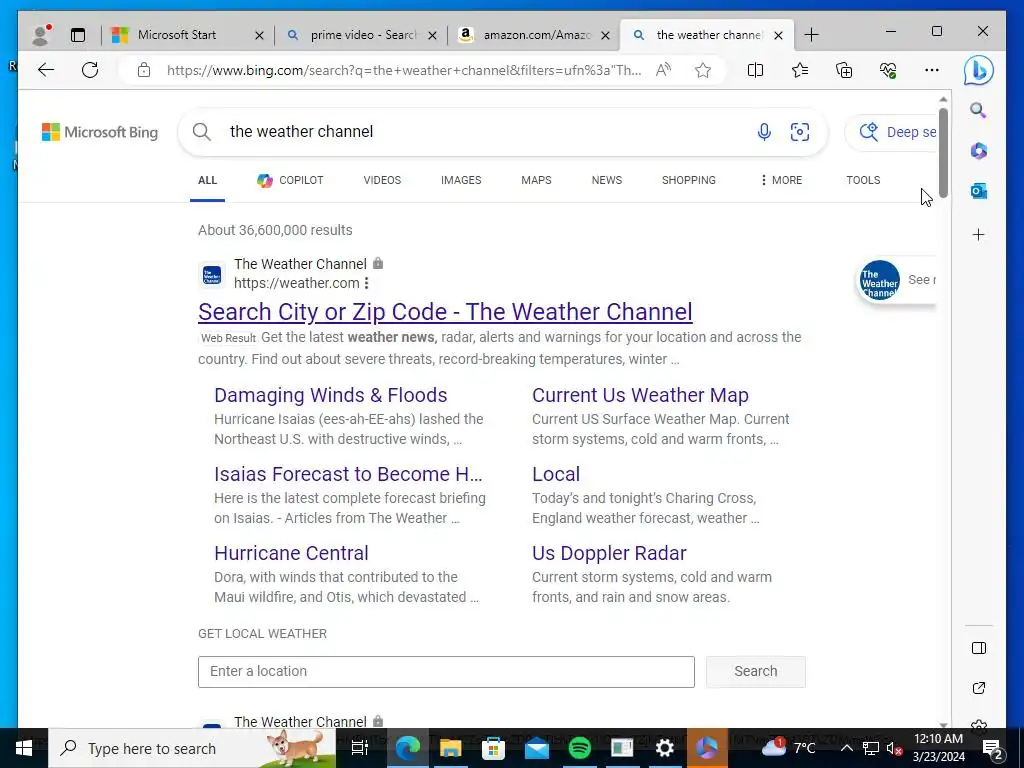Select the COPILOT search tab
Image resolution: width=1024 pixels, height=768 pixels.
(x=290, y=180)
